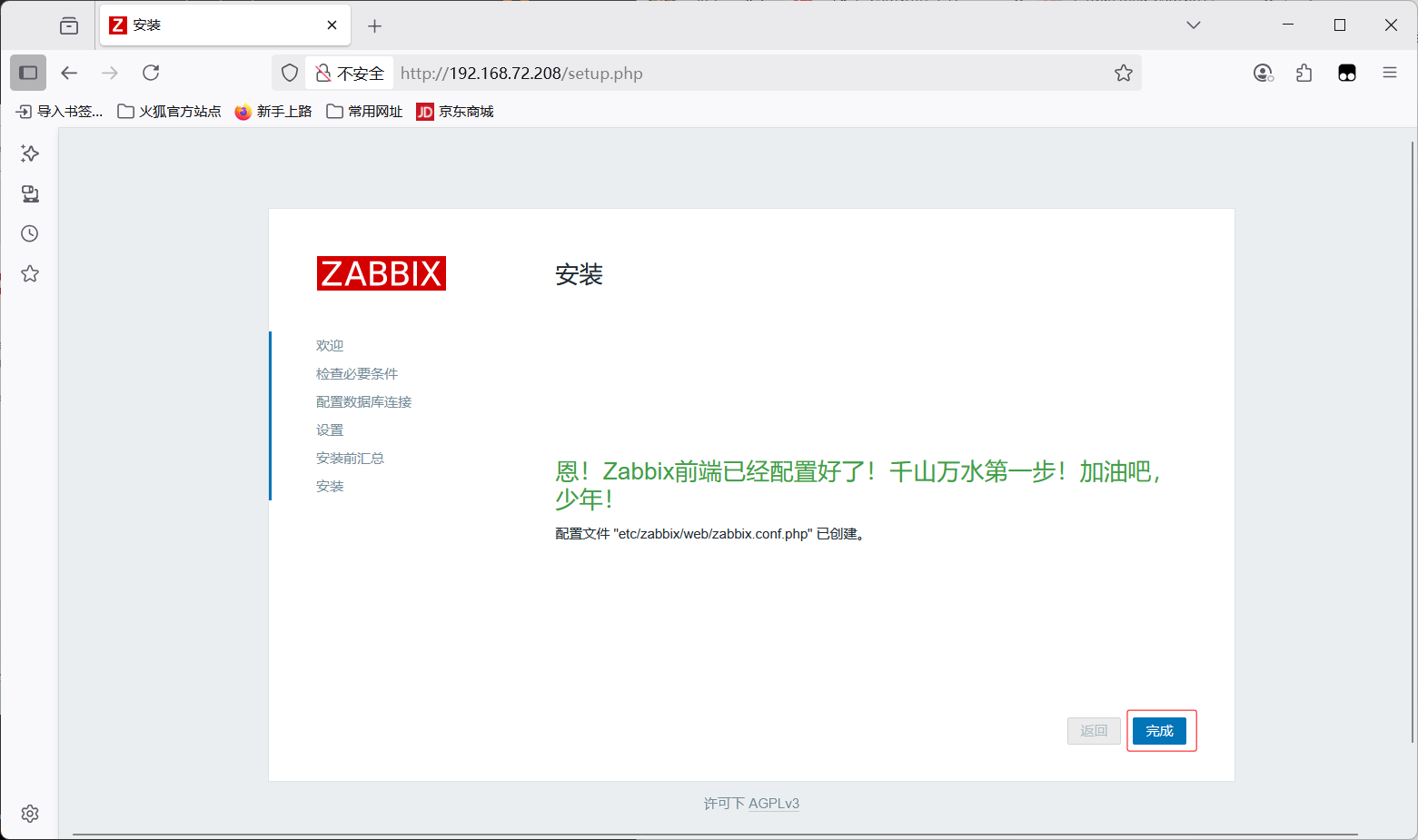Open the hamburger application menu
This screenshot has width=1418, height=840.
[1390, 73]
